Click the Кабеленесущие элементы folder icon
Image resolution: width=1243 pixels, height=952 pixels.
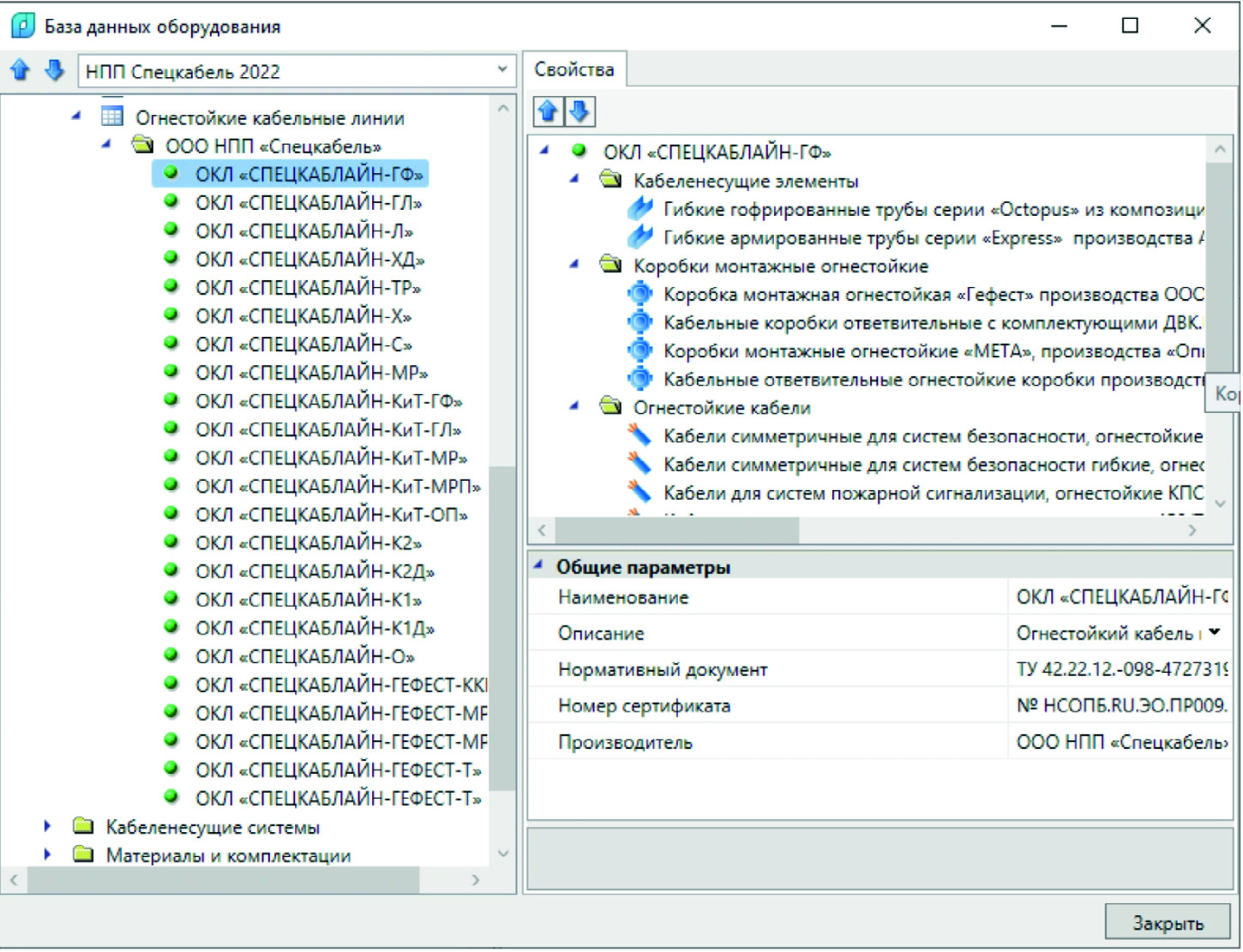click(x=610, y=179)
